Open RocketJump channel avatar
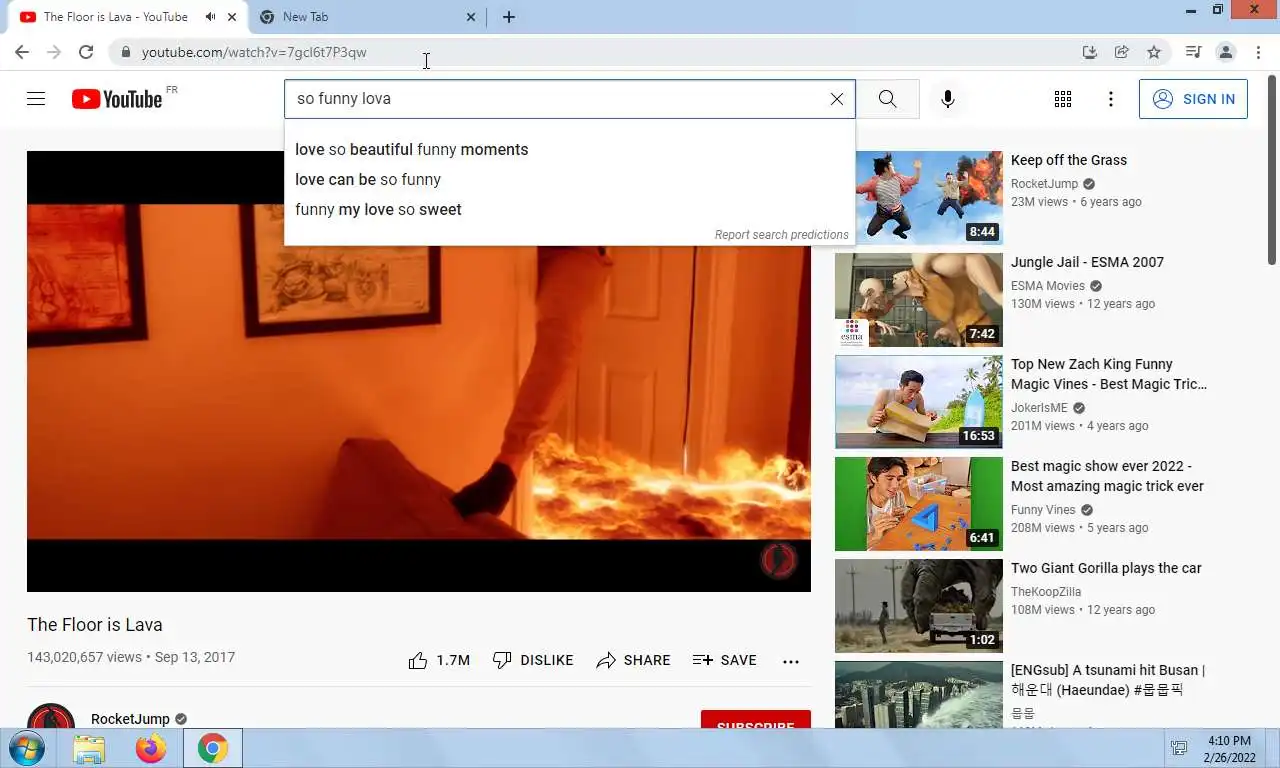1280x768 pixels. 51,716
